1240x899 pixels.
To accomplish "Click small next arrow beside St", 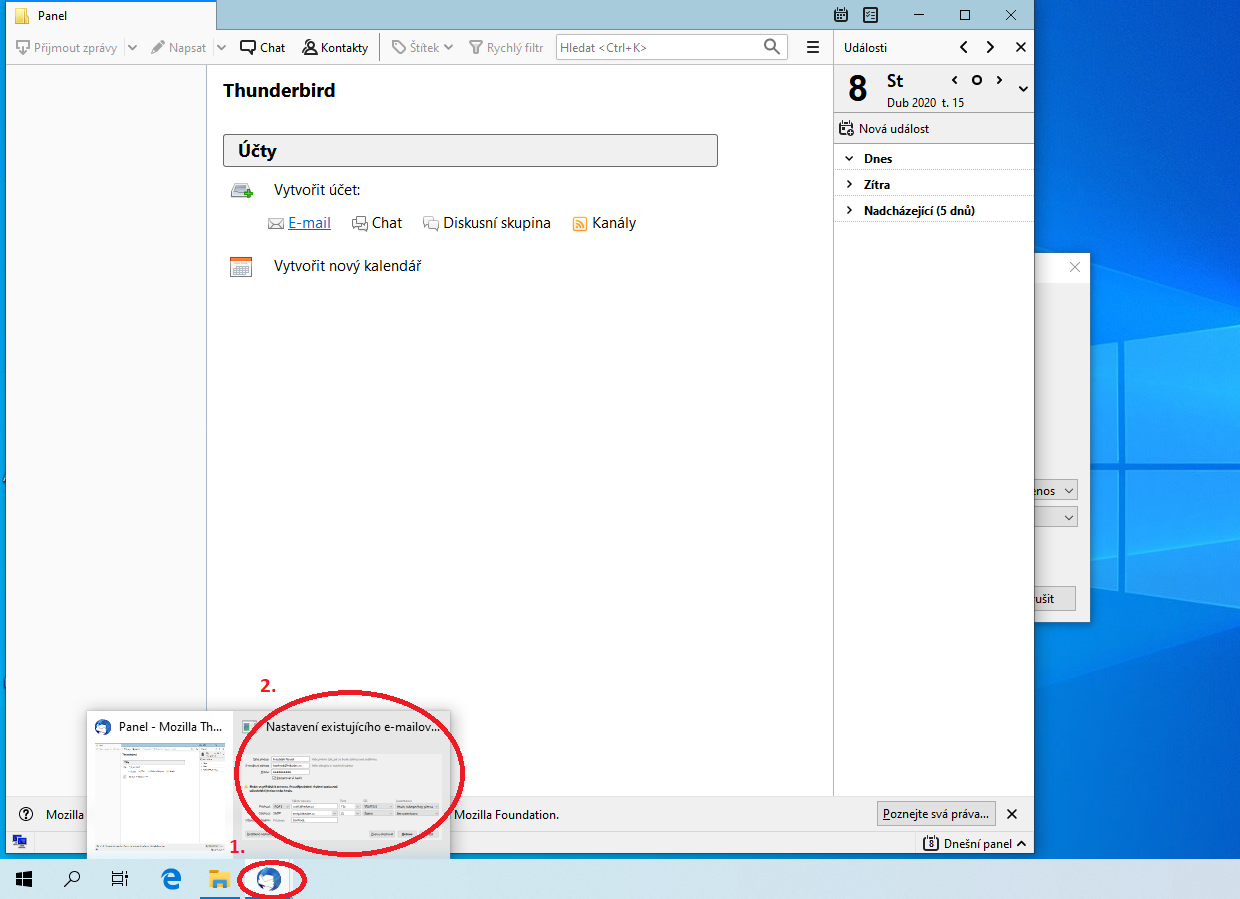I will [x=998, y=80].
